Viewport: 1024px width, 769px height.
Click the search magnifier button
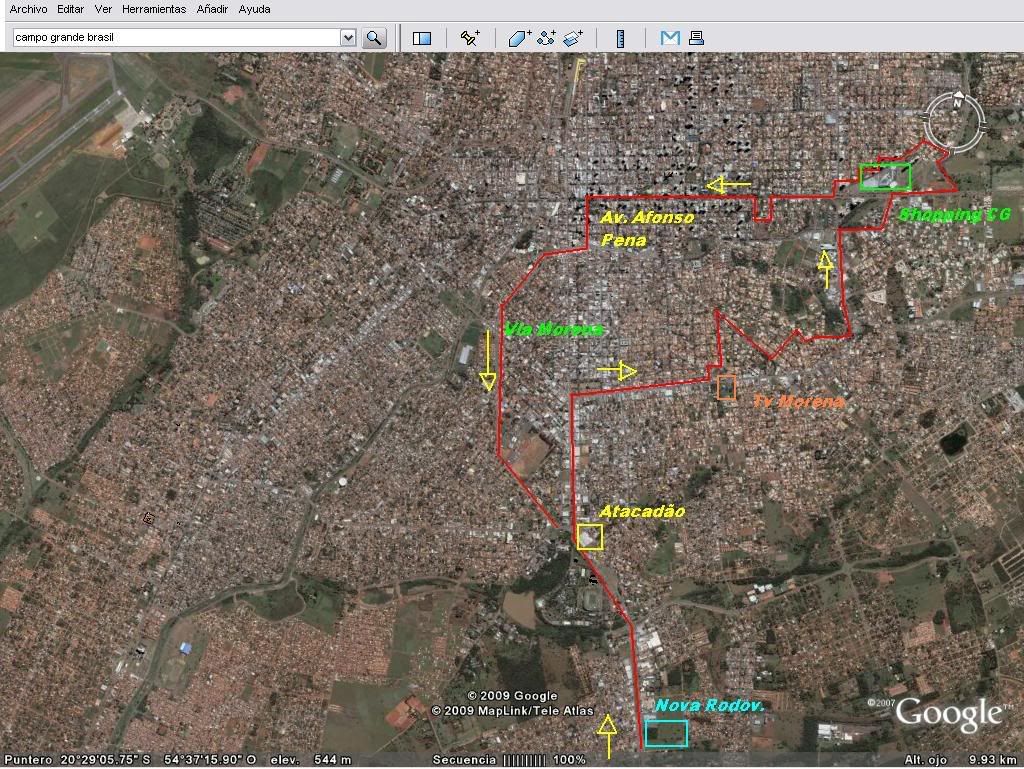click(374, 38)
